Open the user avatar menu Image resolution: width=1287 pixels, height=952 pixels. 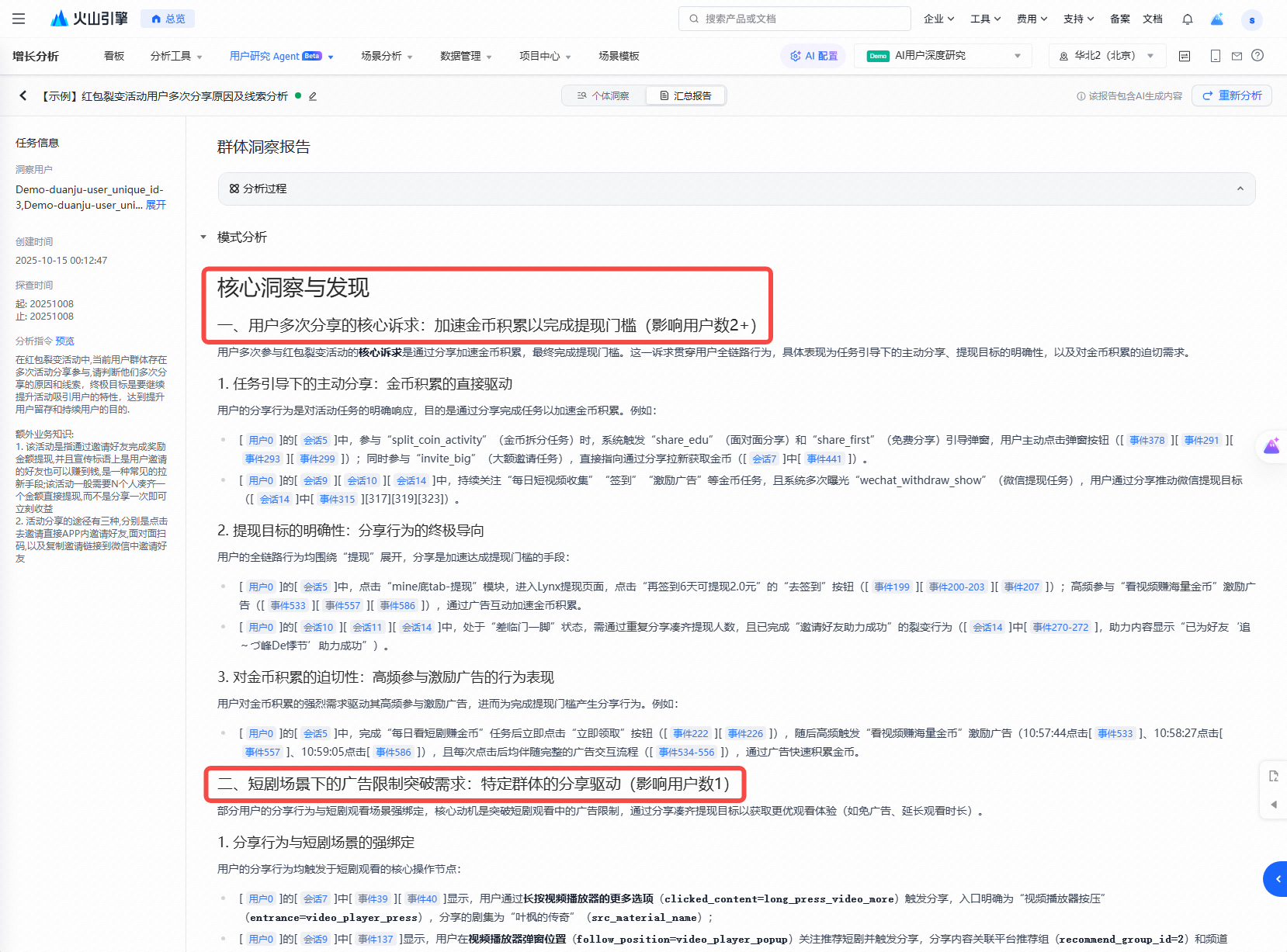pos(1252,19)
